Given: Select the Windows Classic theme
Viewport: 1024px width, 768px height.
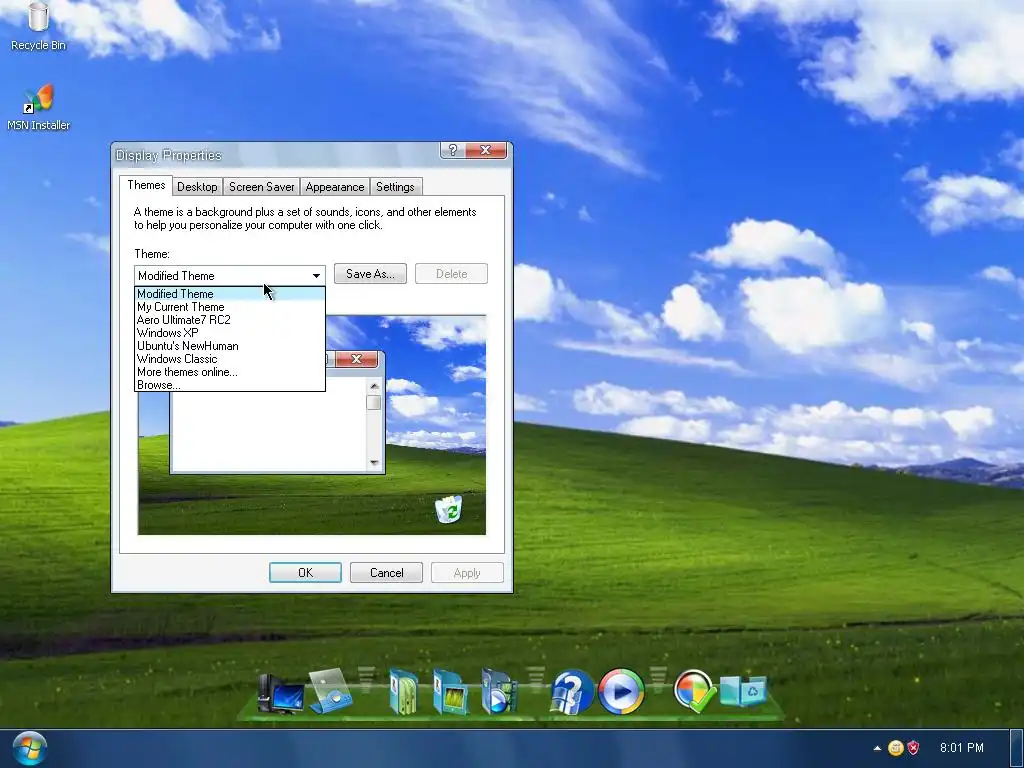Looking at the screenshot, I should pos(230,359).
